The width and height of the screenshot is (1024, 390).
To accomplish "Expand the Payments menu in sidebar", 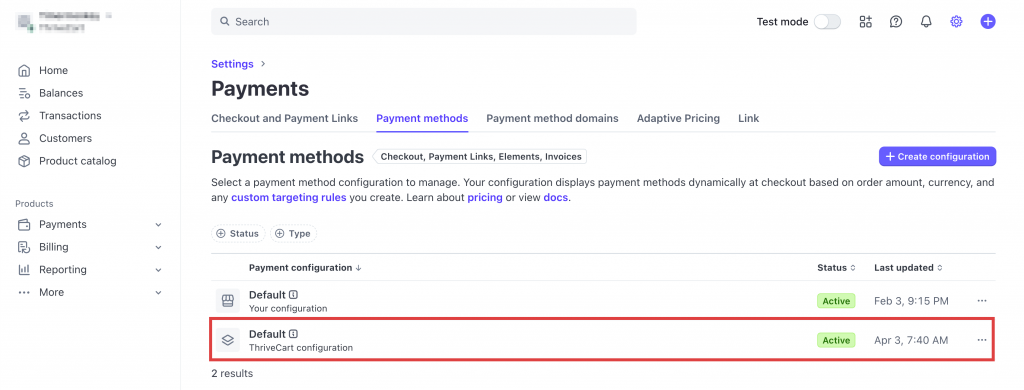I will [89, 225].
